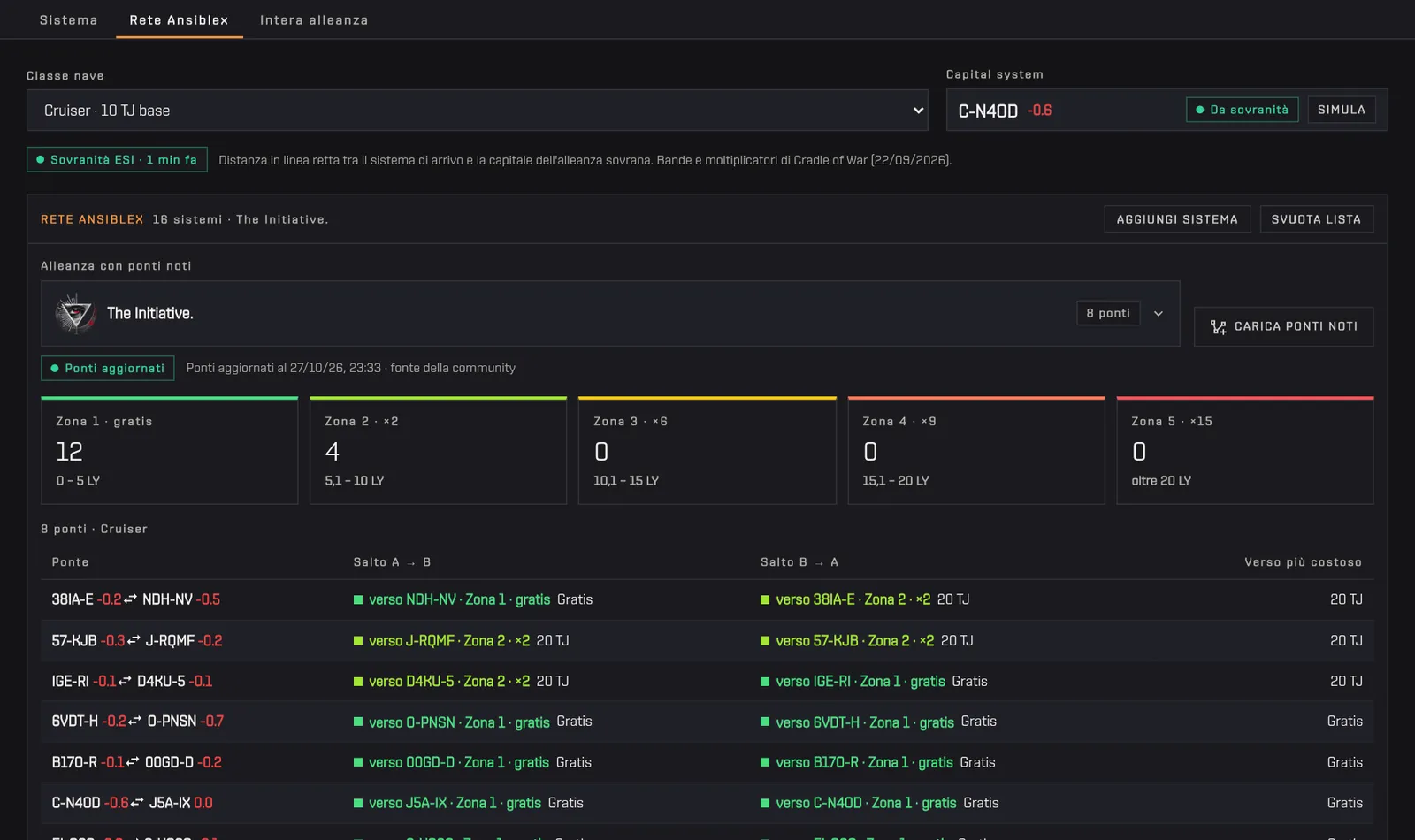
Task: Click bridge arrows icon in B17O-R row
Action: click(133, 762)
